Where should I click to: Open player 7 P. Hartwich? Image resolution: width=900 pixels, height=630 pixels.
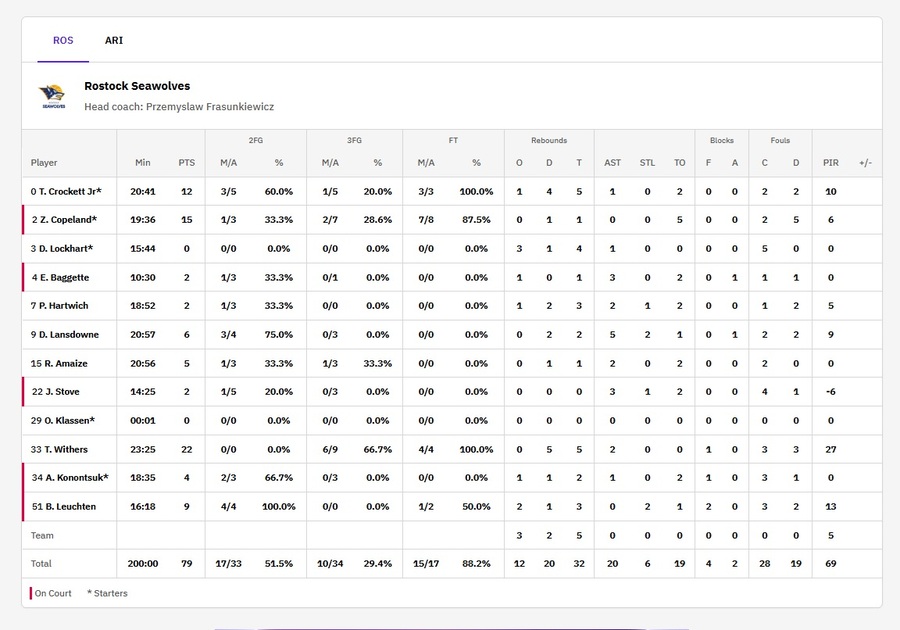(x=60, y=306)
